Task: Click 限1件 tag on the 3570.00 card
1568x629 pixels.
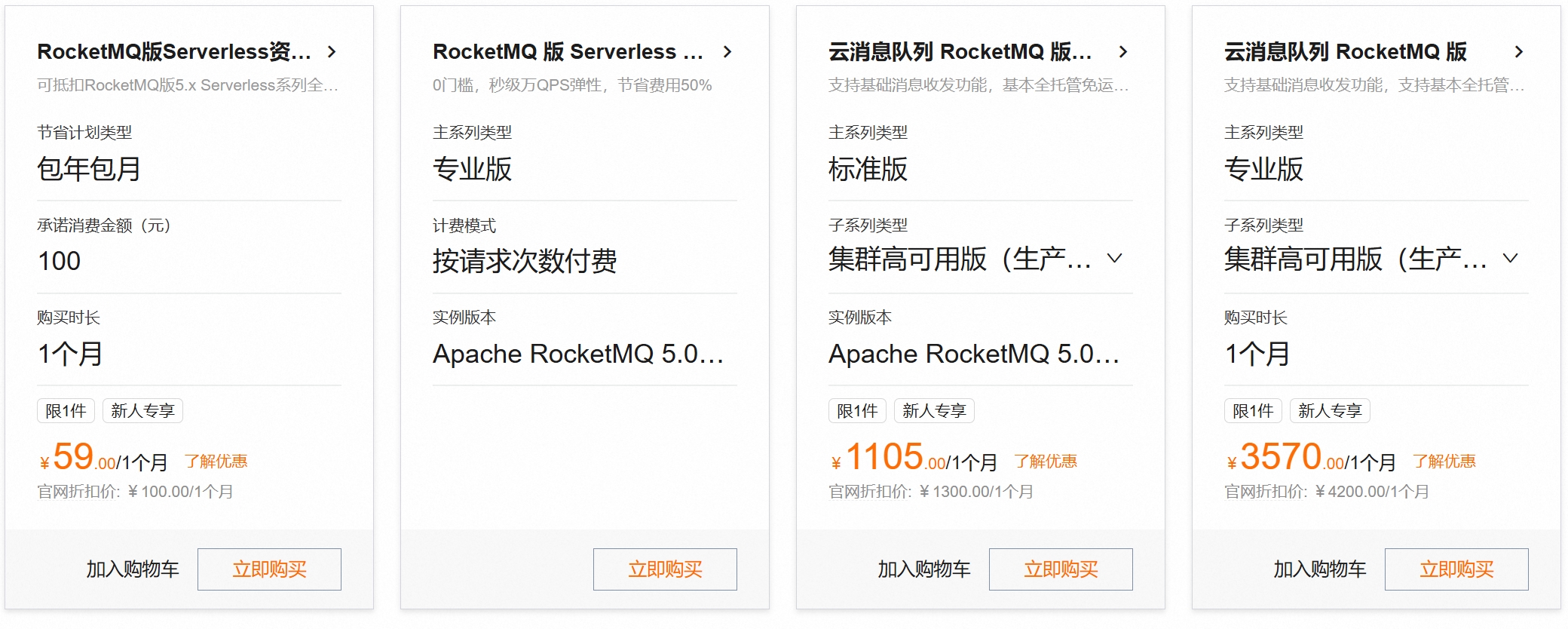Action: [x=1254, y=411]
